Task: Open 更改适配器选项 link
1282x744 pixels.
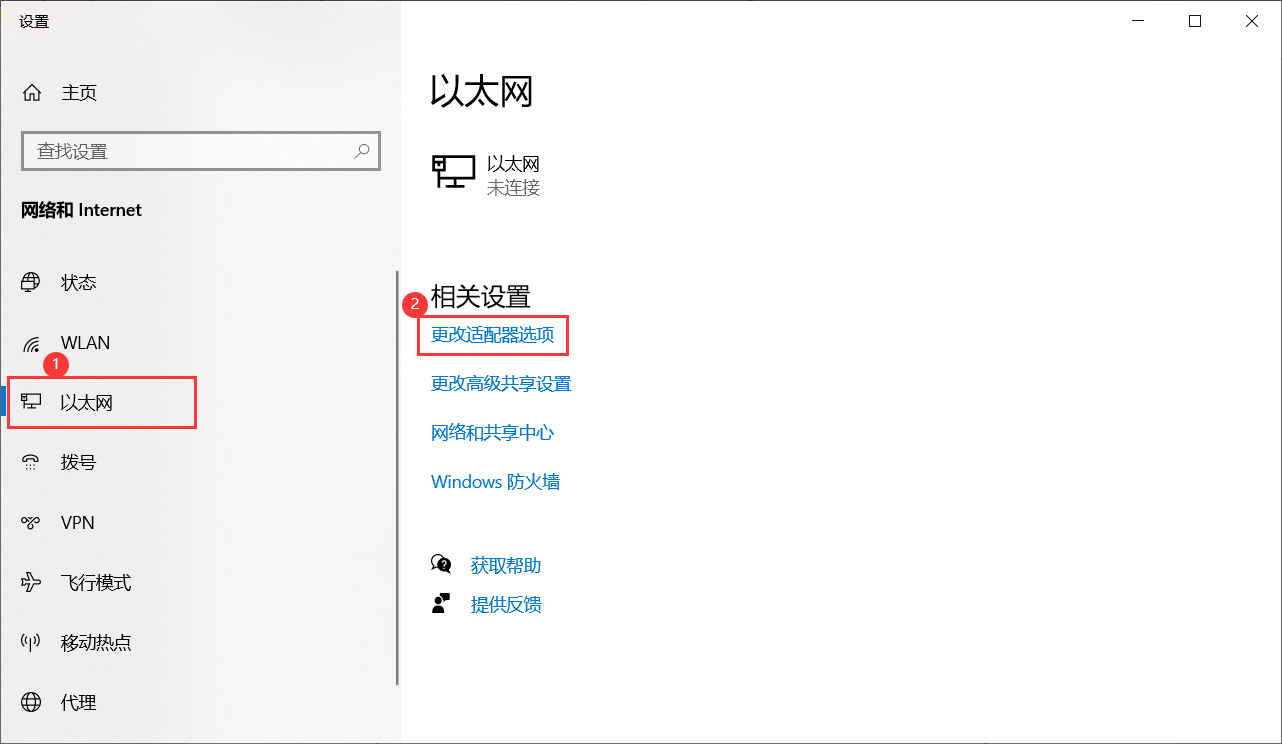Action: click(x=492, y=335)
